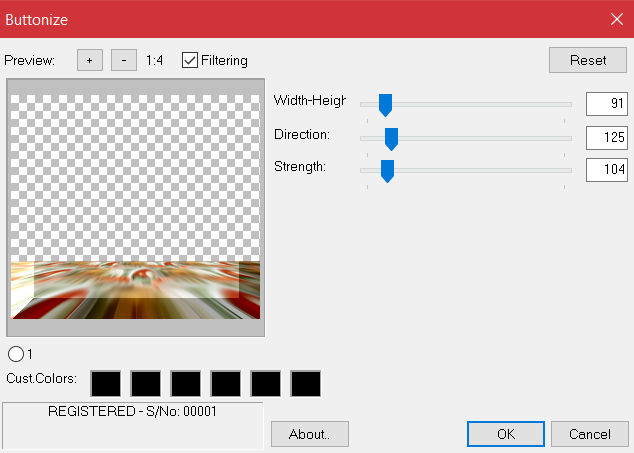The height and width of the screenshot is (453, 634).
Task: Zoom in preview with plus button
Action: pos(90,60)
